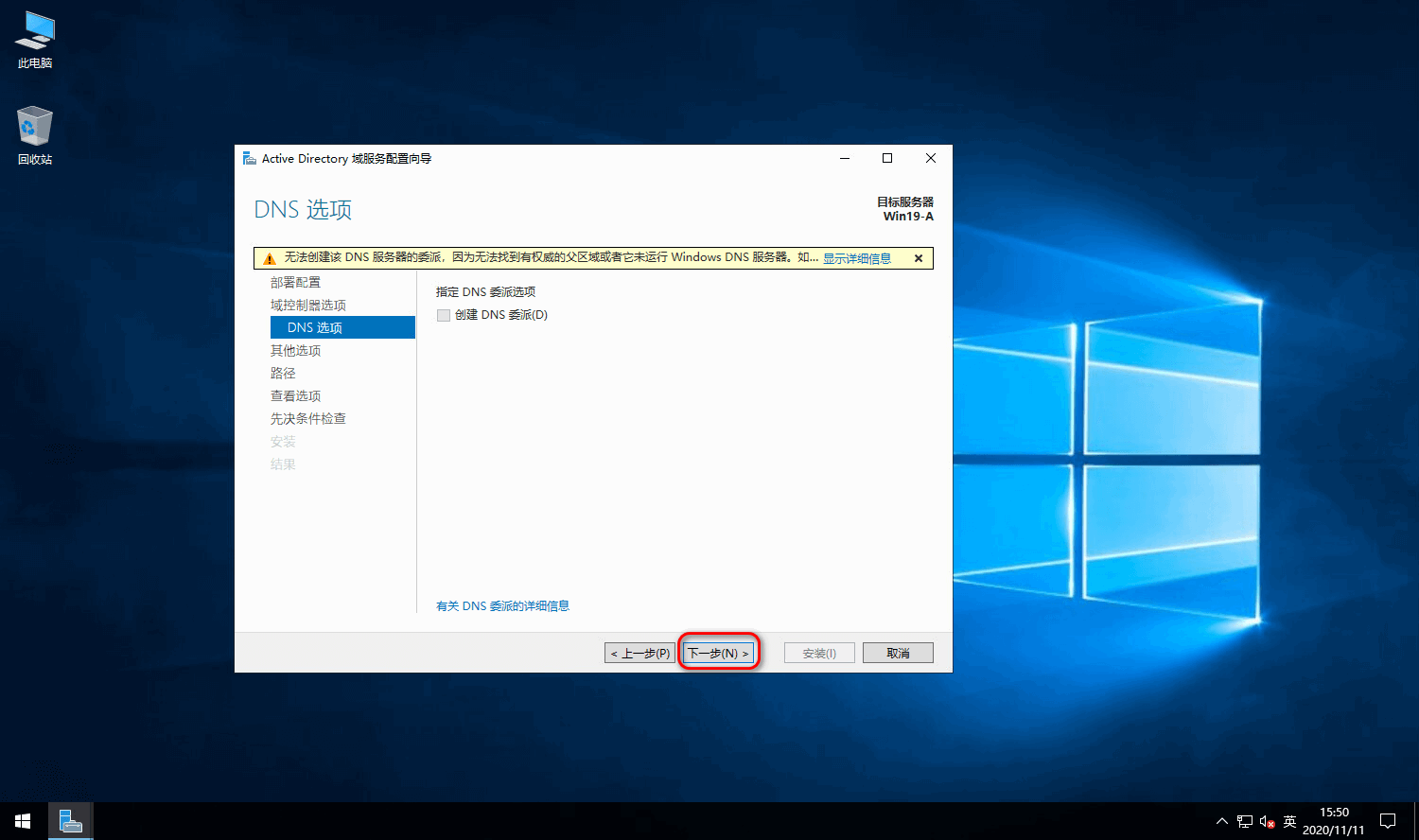
Task: Open the 此电脑 desktop icon
Action: click(x=35, y=40)
